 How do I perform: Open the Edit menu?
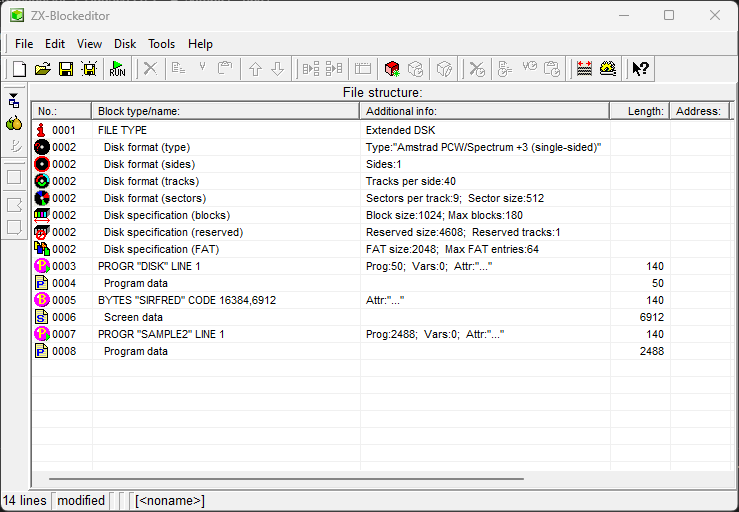tap(55, 44)
